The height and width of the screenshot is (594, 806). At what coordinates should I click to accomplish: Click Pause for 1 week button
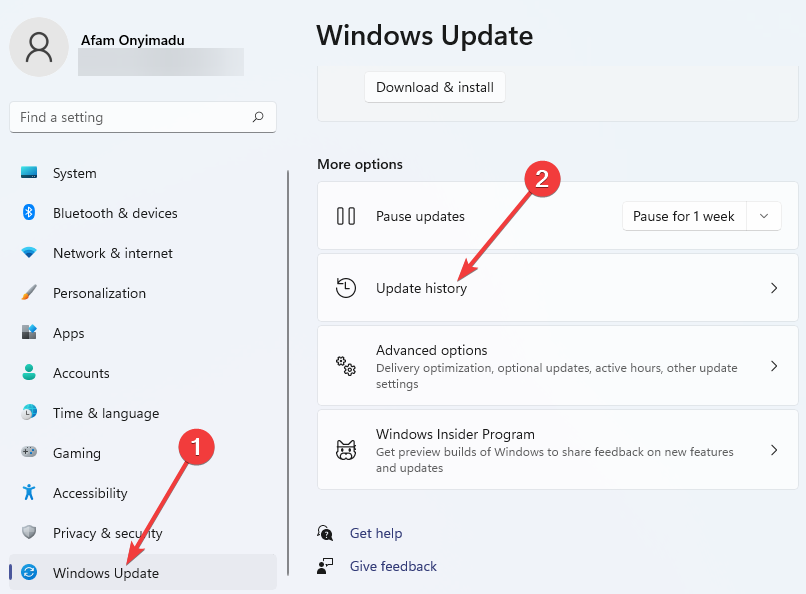(684, 216)
